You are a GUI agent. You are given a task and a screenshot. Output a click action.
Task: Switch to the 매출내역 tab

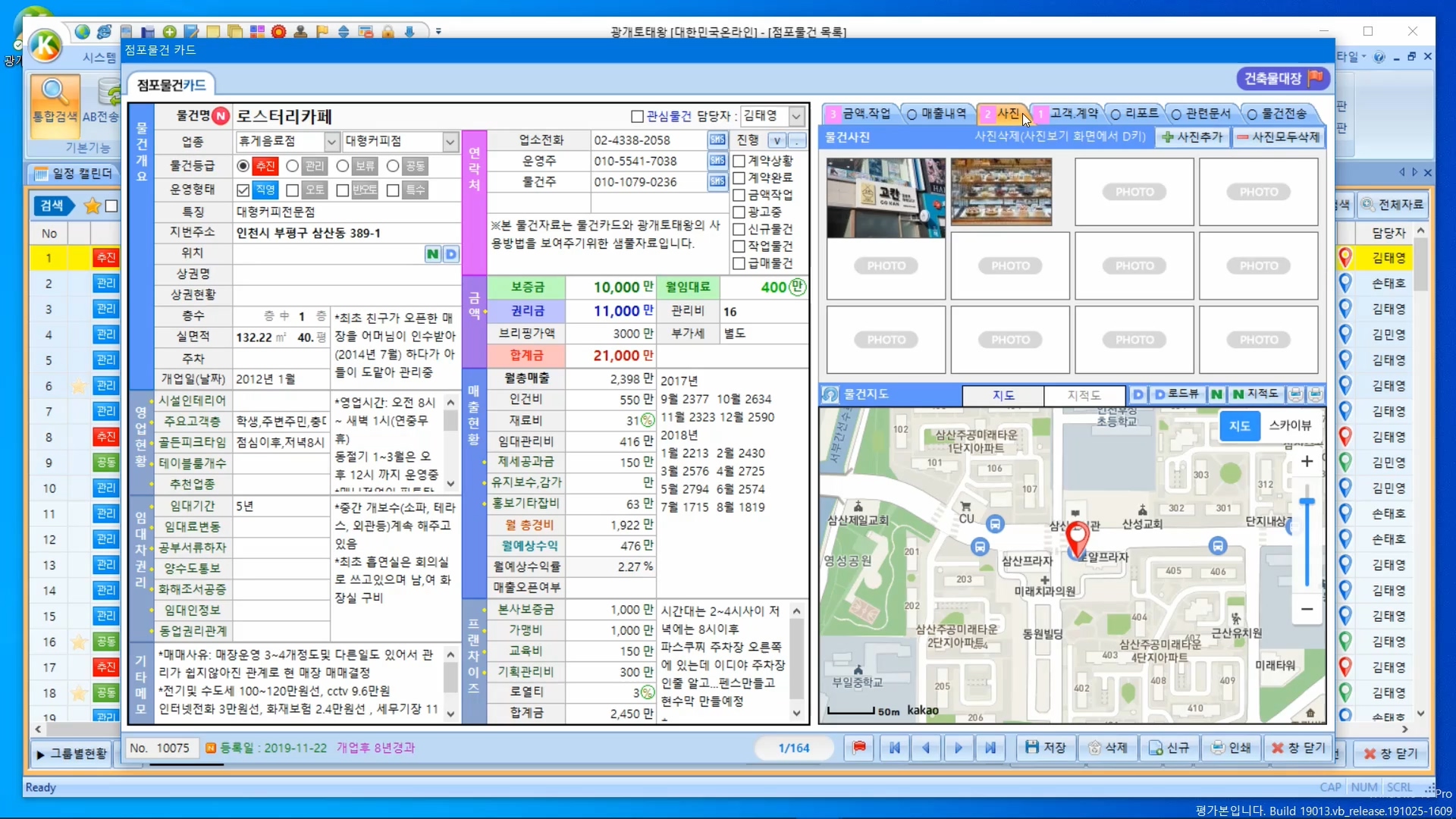937,114
